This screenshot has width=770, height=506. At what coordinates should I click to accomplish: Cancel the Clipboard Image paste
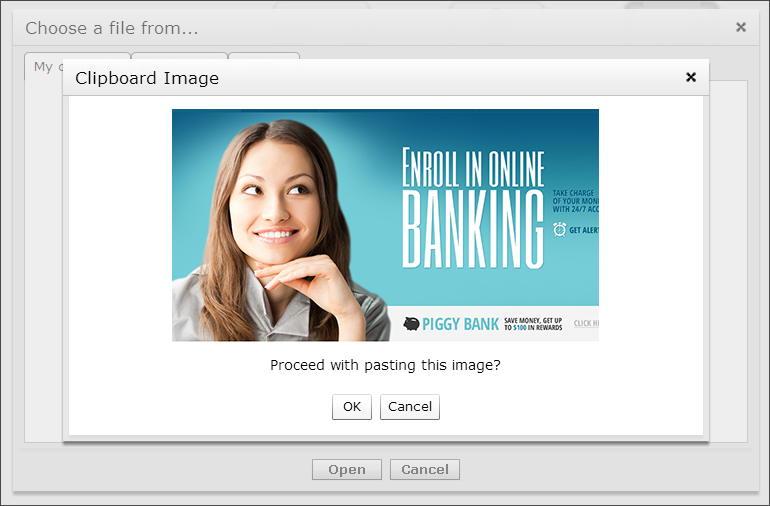pyautogui.click(x=410, y=407)
